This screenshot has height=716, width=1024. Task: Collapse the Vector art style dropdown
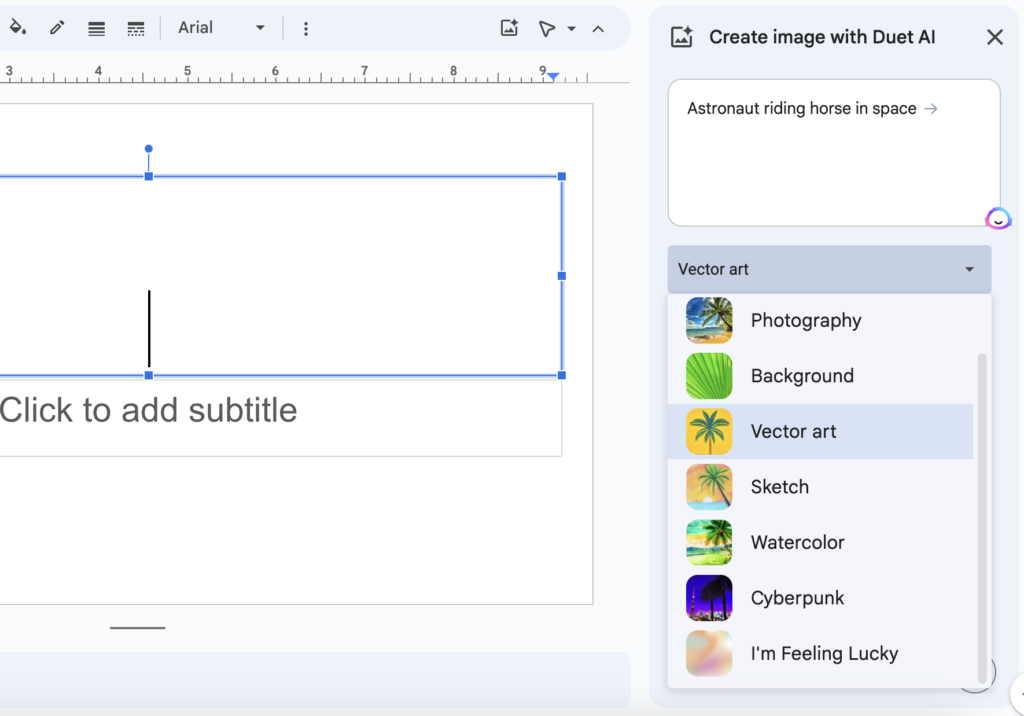tap(829, 269)
